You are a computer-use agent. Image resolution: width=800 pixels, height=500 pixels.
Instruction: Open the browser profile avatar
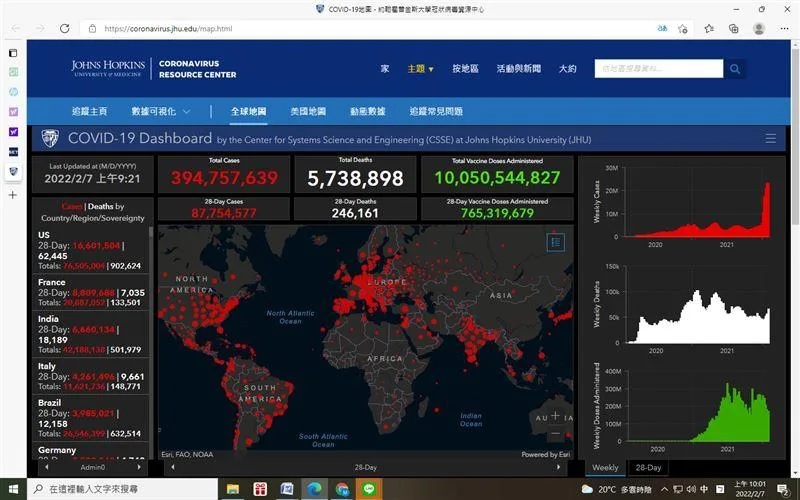click(x=759, y=29)
